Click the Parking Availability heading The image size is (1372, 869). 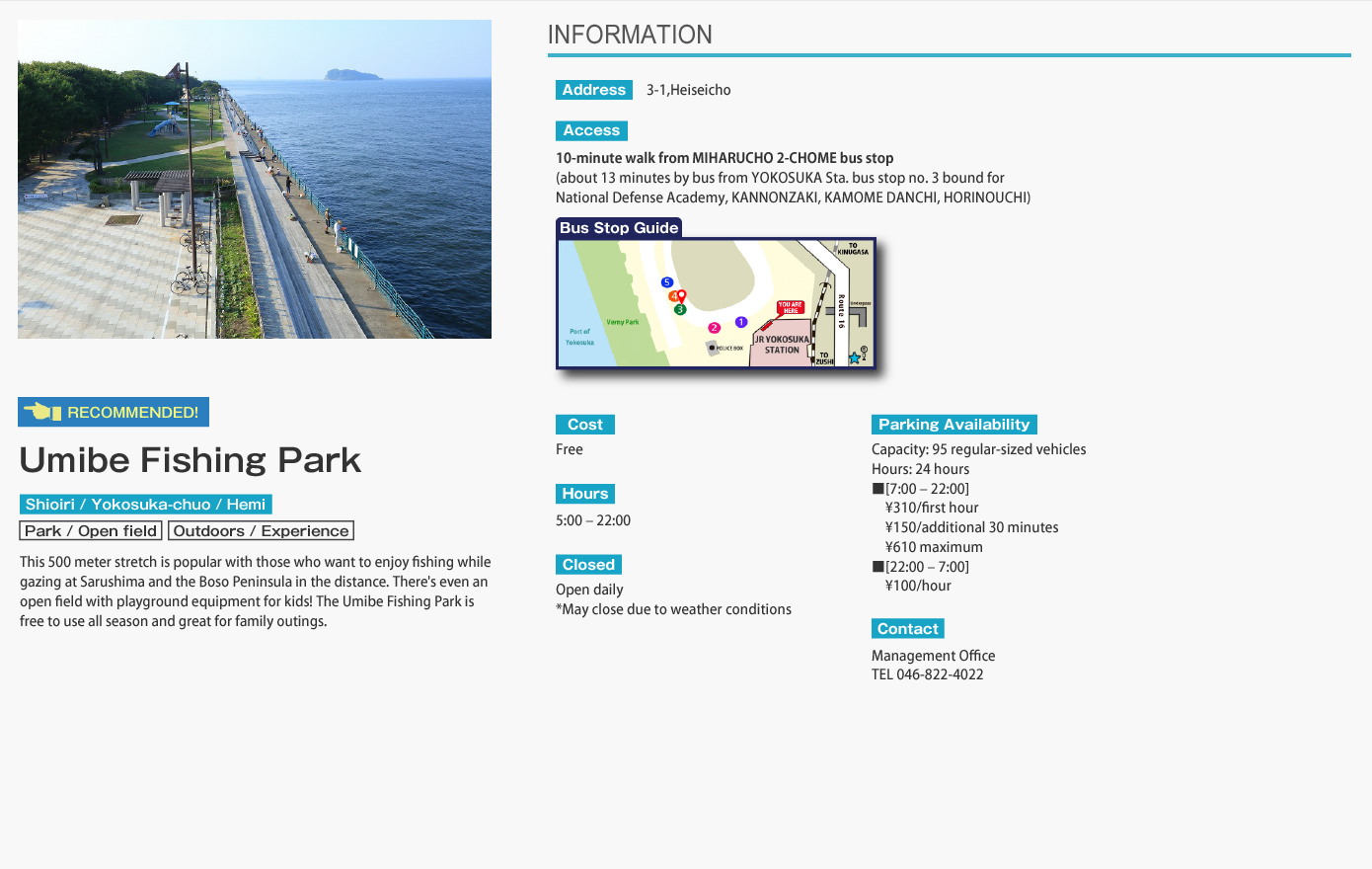pyautogui.click(x=953, y=425)
